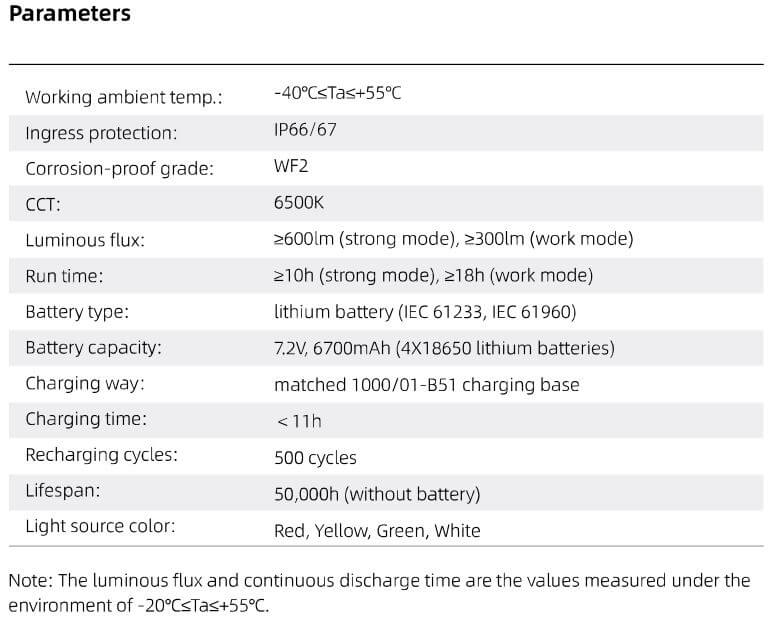
Task: Click the Run time label
Action: pos(64,276)
